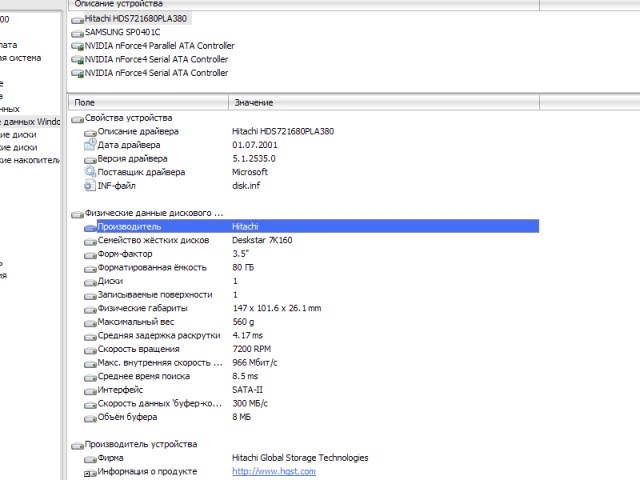The image size is (640, 480).
Task: Click the driver date value 01.07.2001
Action: [x=255, y=145]
